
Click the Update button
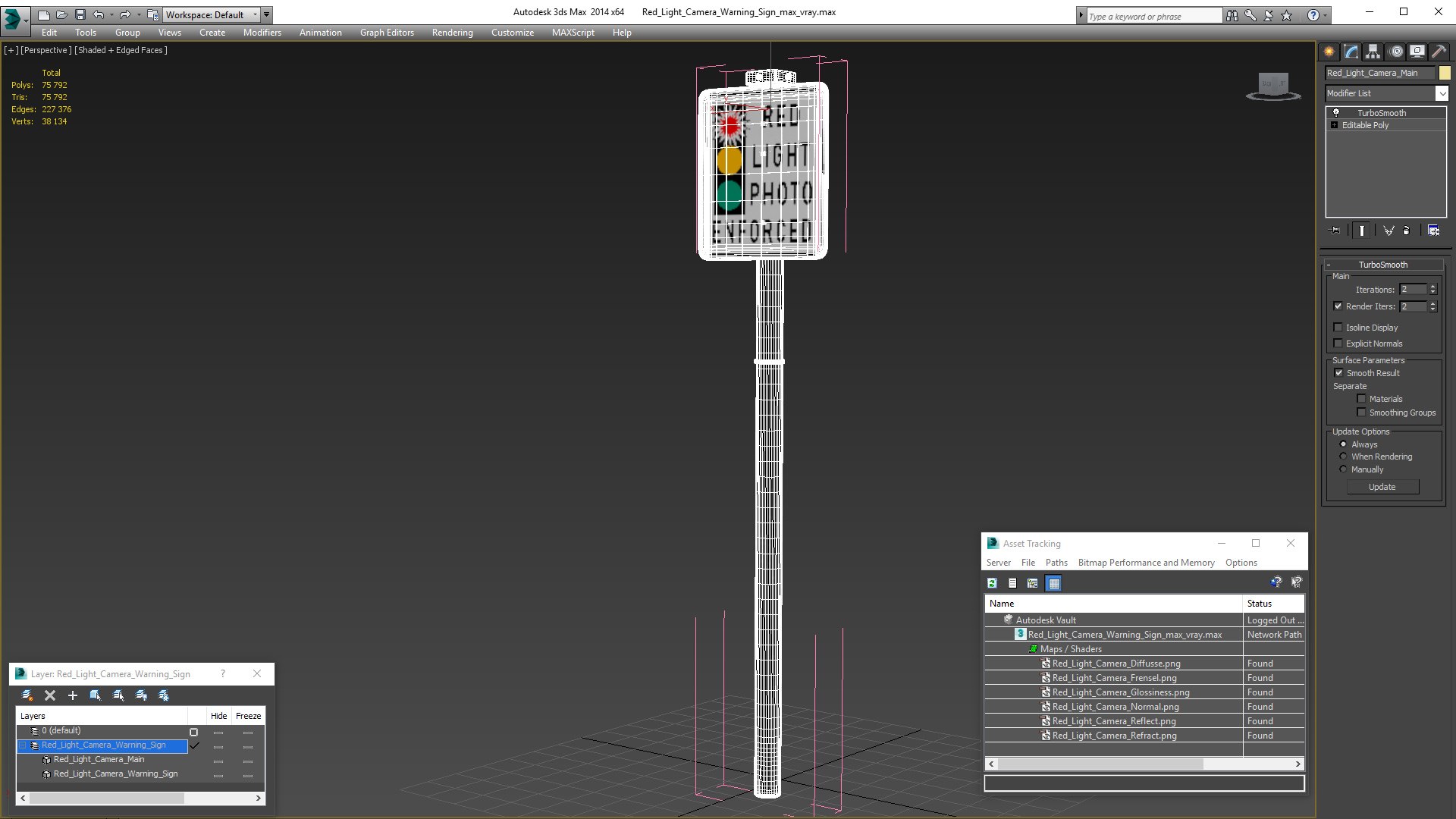1382,487
